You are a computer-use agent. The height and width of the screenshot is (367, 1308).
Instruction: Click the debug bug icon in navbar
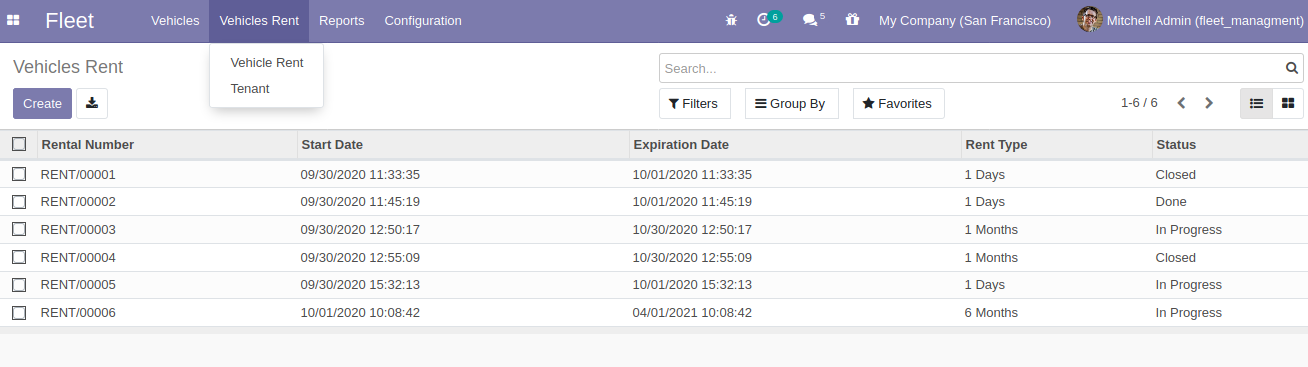tap(731, 20)
